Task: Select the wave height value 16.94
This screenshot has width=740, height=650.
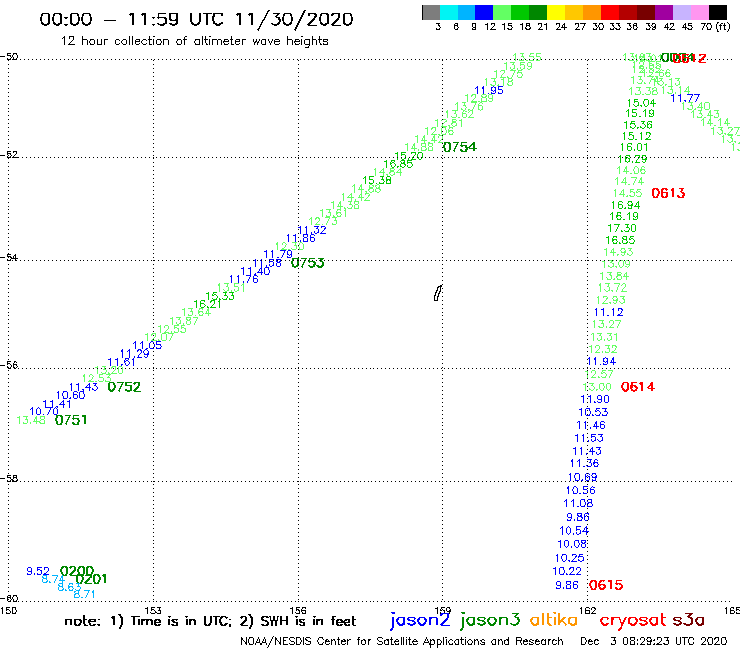Action: (626, 205)
